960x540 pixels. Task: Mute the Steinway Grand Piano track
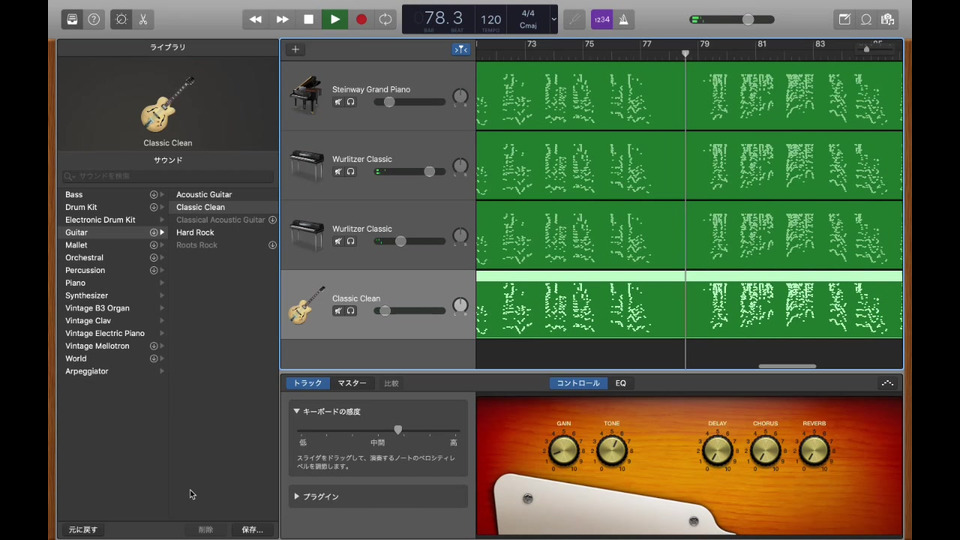click(338, 102)
